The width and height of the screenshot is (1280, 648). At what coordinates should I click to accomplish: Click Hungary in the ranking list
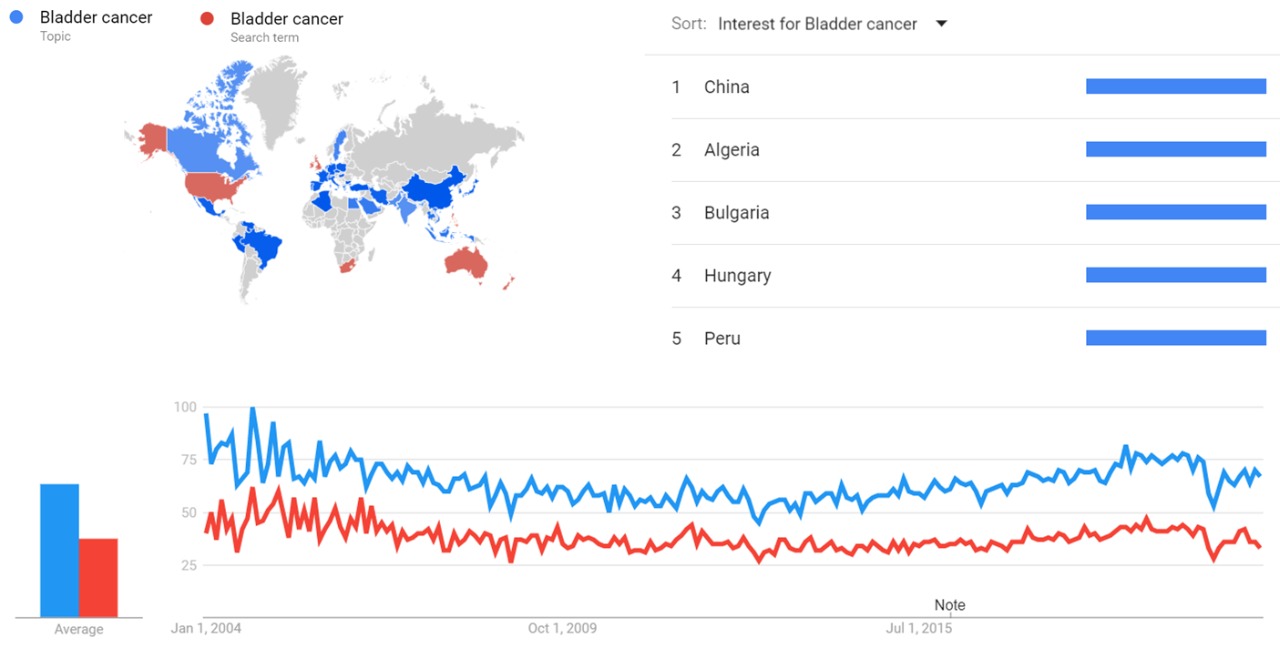(x=737, y=276)
